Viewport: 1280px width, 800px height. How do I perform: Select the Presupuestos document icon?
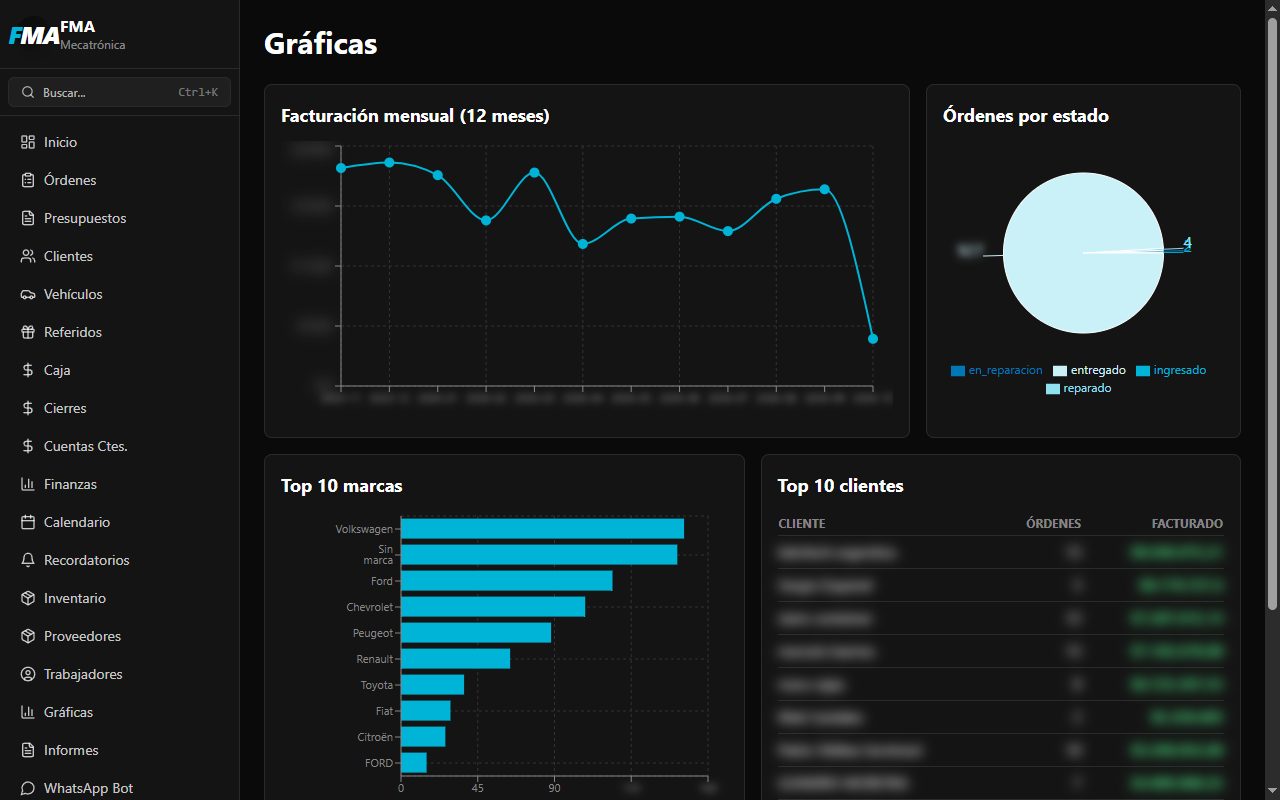click(28, 218)
